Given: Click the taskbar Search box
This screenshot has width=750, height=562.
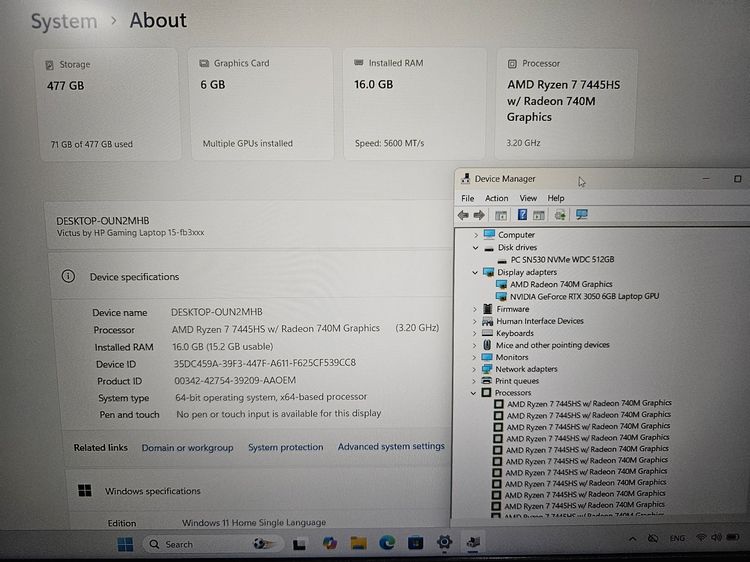Looking at the screenshot, I should tap(213, 544).
